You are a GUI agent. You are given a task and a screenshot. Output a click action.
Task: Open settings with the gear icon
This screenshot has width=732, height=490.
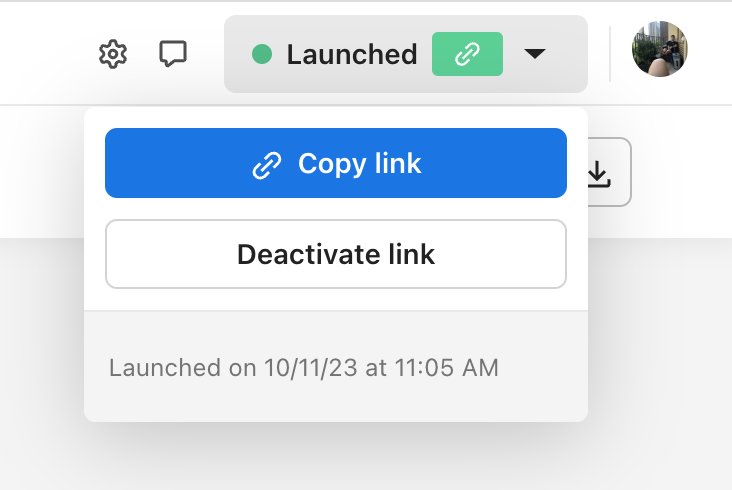(113, 54)
